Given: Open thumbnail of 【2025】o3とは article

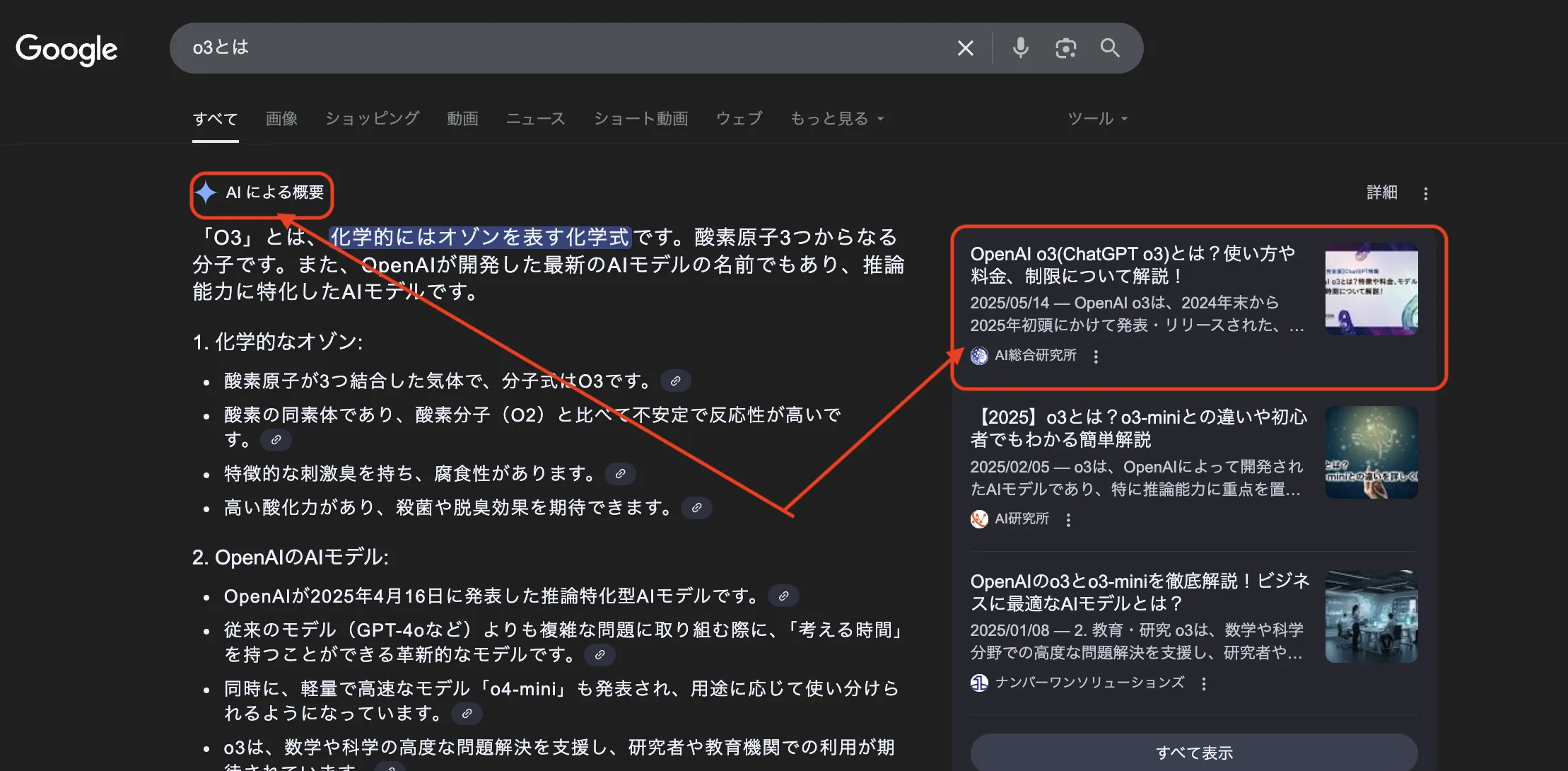Looking at the screenshot, I should pos(1371,453).
